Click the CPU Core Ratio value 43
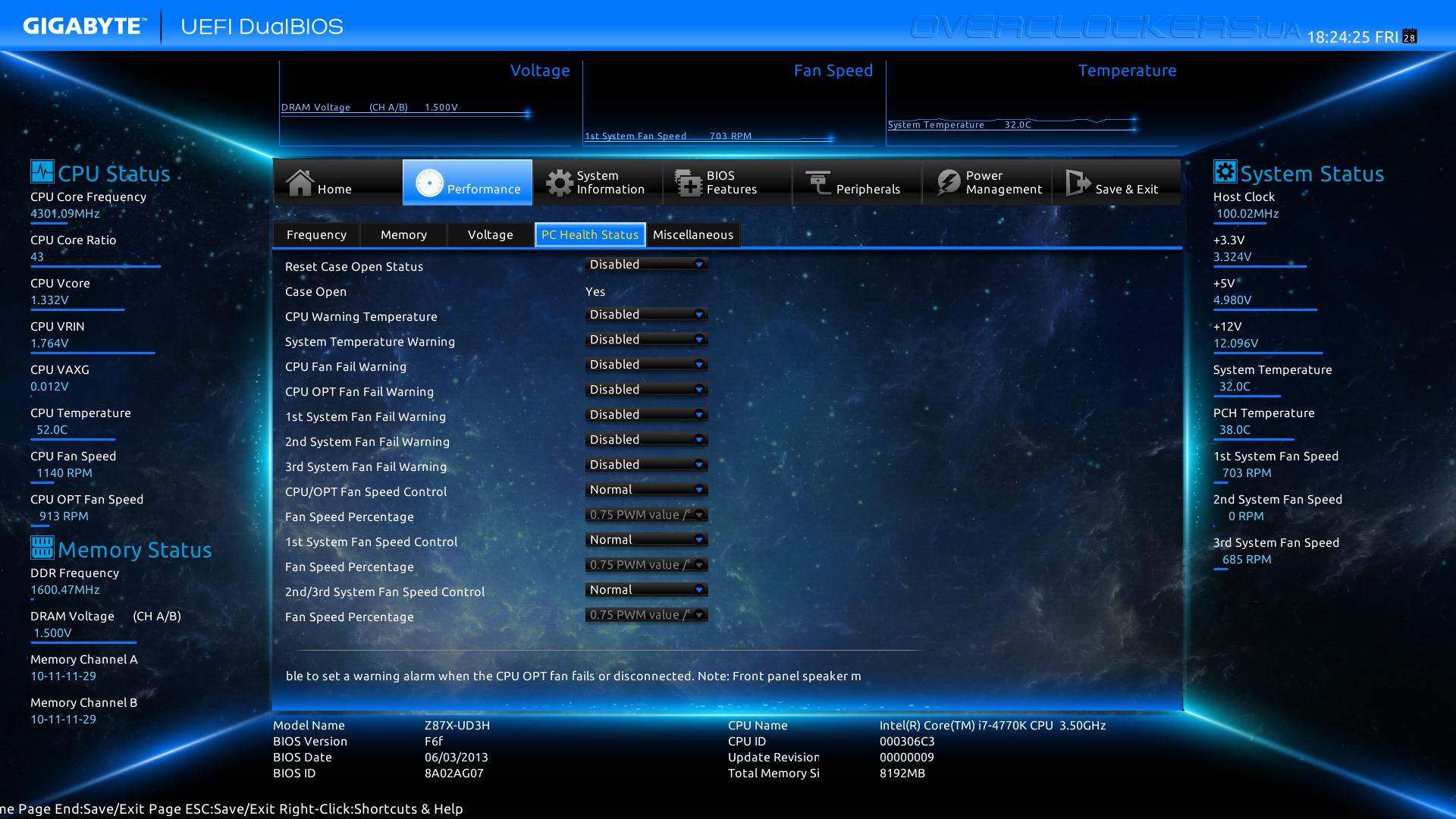This screenshot has width=1456, height=819. 37,257
